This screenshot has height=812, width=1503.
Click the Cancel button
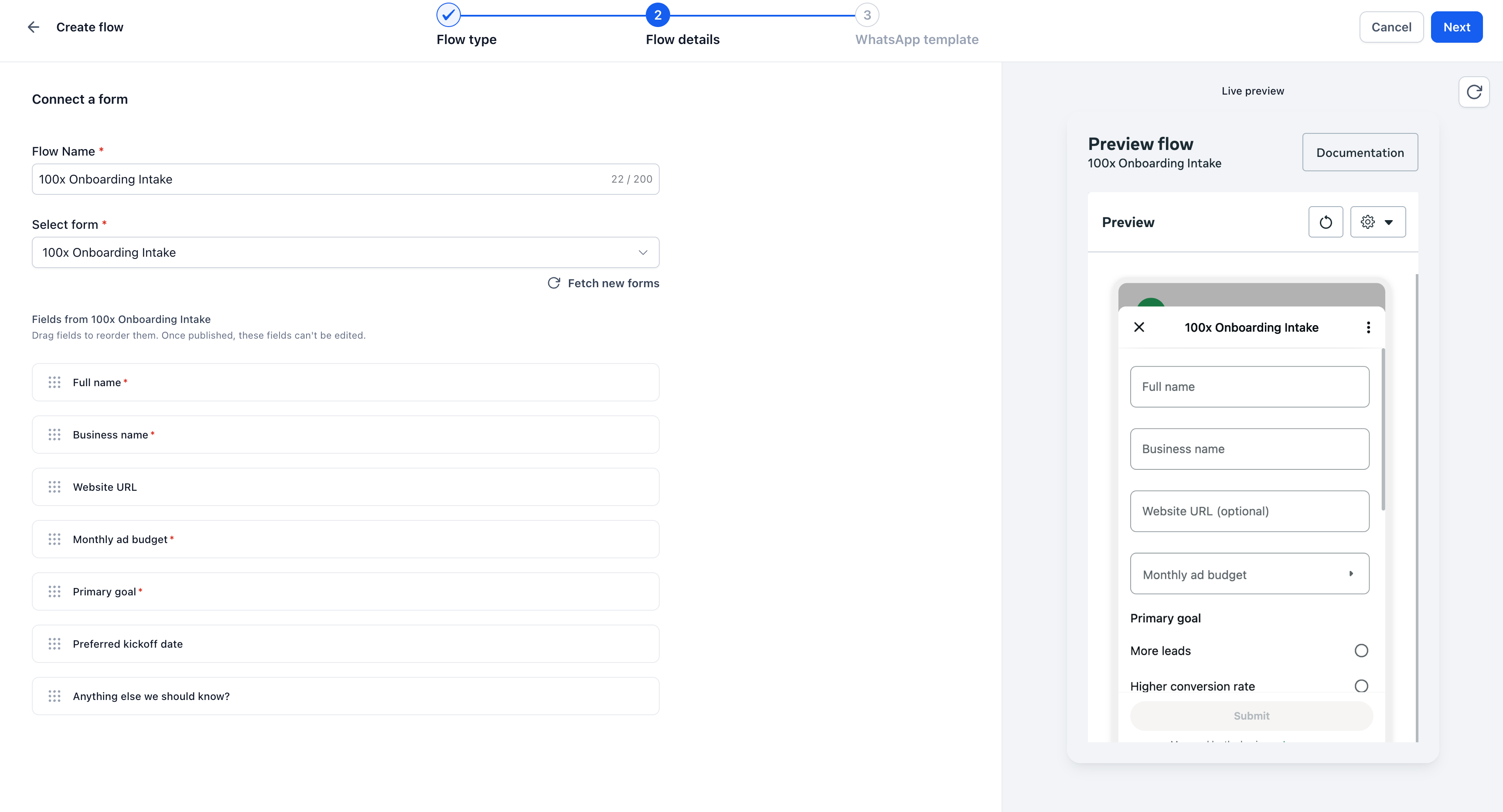pyautogui.click(x=1391, y=27)
